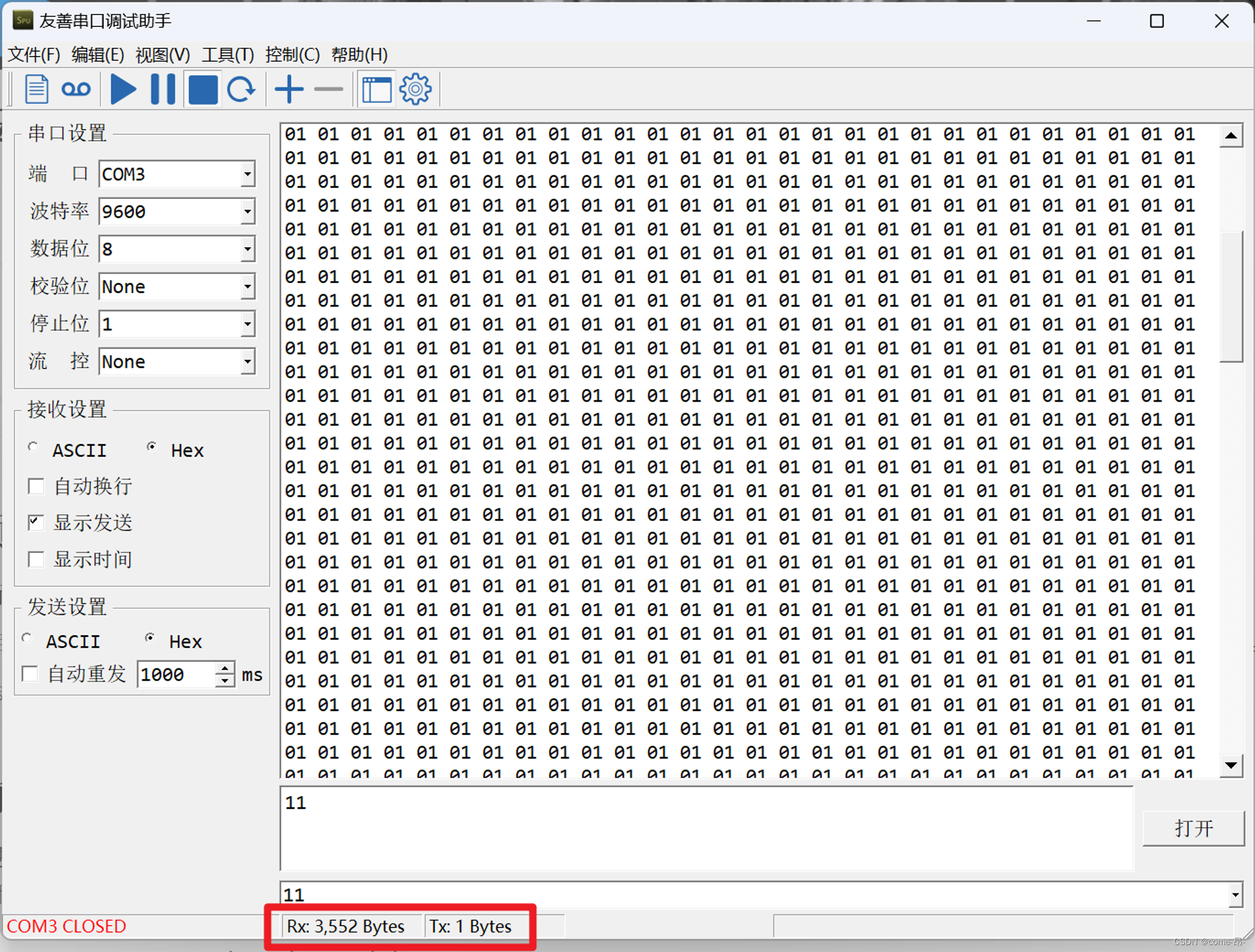Toggle the panel layout window icon

tap(376, 89)
